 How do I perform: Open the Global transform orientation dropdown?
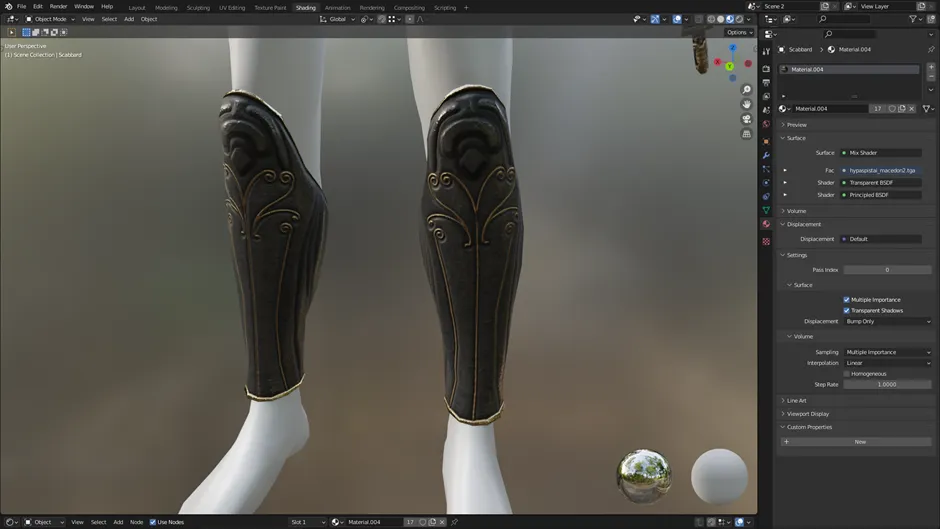coord(338,19)
